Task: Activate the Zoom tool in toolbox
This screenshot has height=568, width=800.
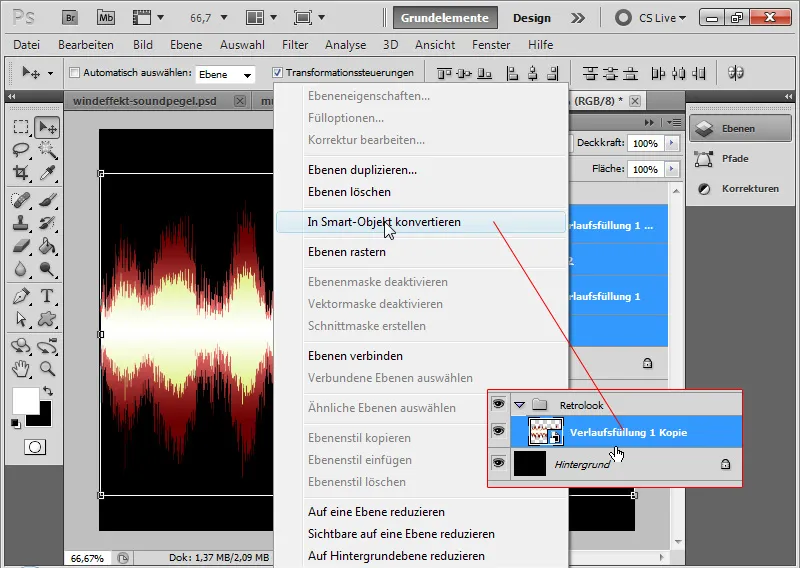Action: coord(46,369)
